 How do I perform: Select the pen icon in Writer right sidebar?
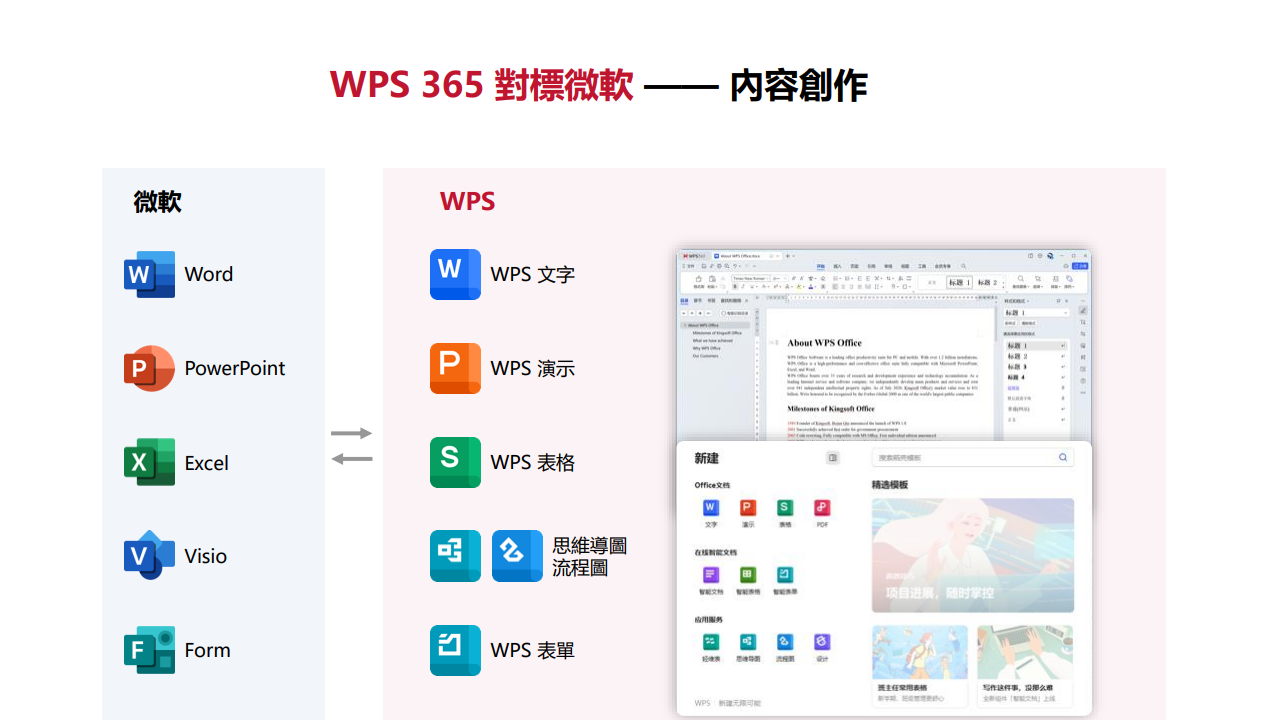point(1083,310)
